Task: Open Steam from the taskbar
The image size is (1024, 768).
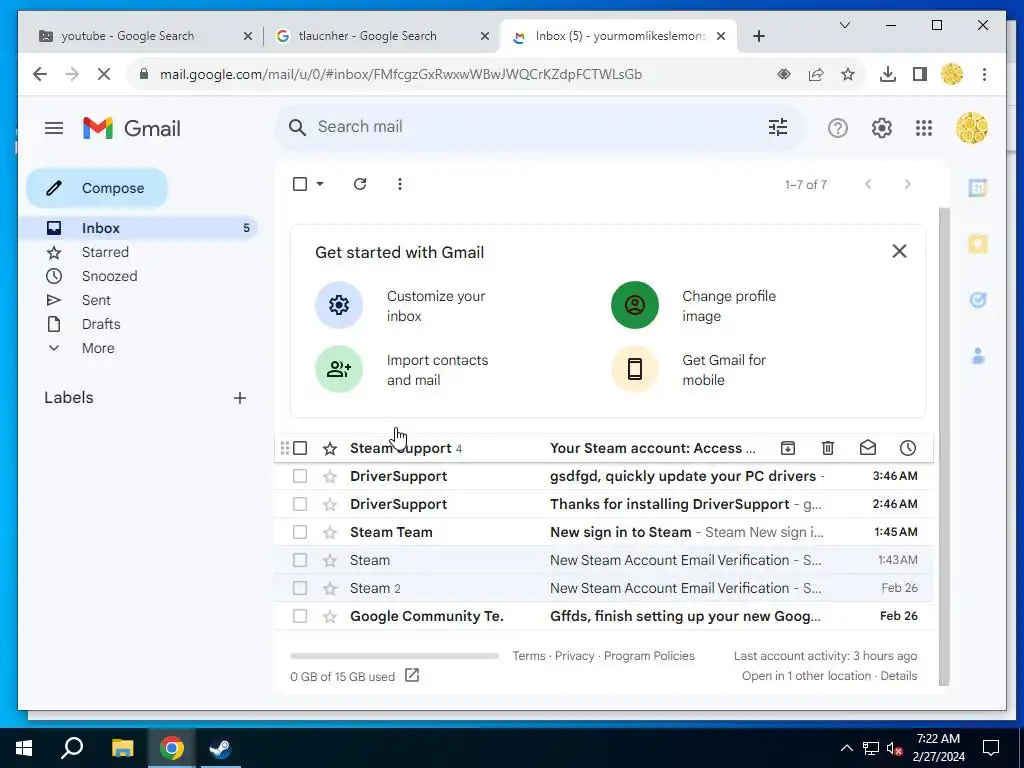Action: (220, 748)
